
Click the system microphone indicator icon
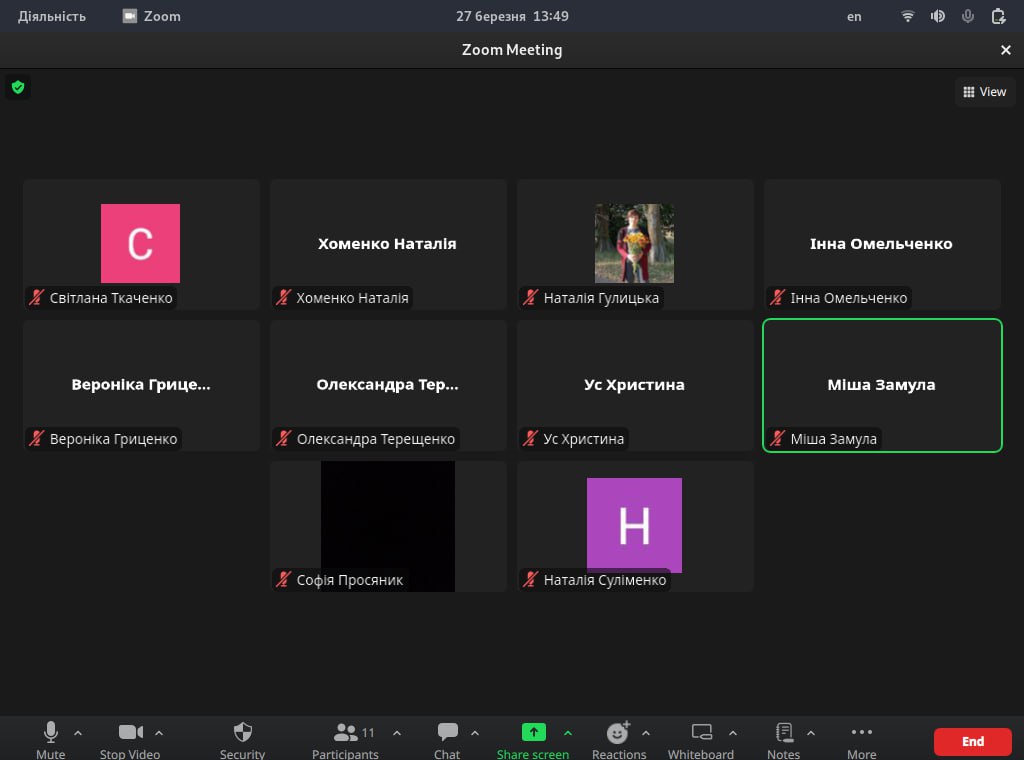tap(968, 16)
